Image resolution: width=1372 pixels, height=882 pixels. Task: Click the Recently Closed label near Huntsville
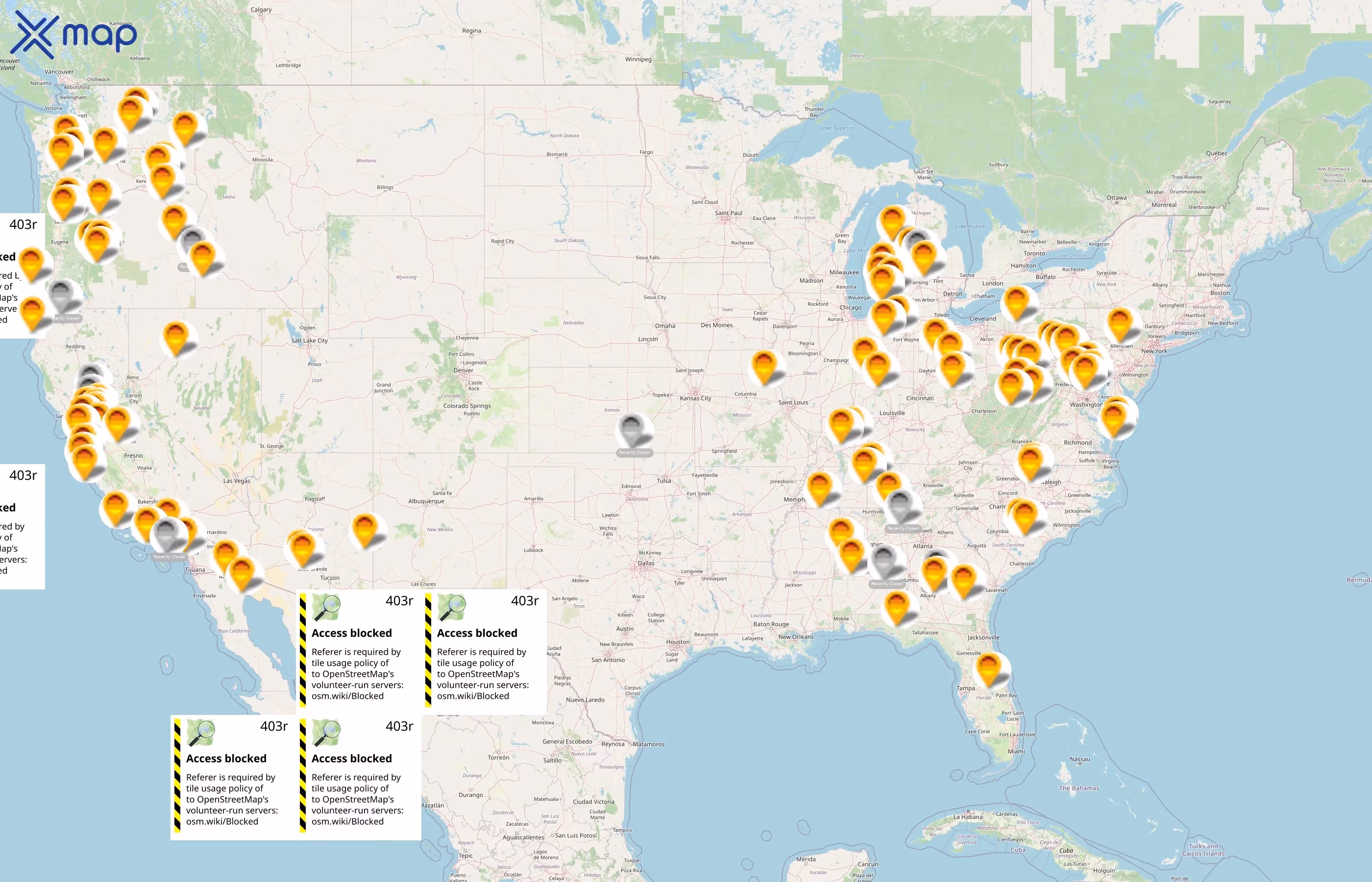pos(903,528)
